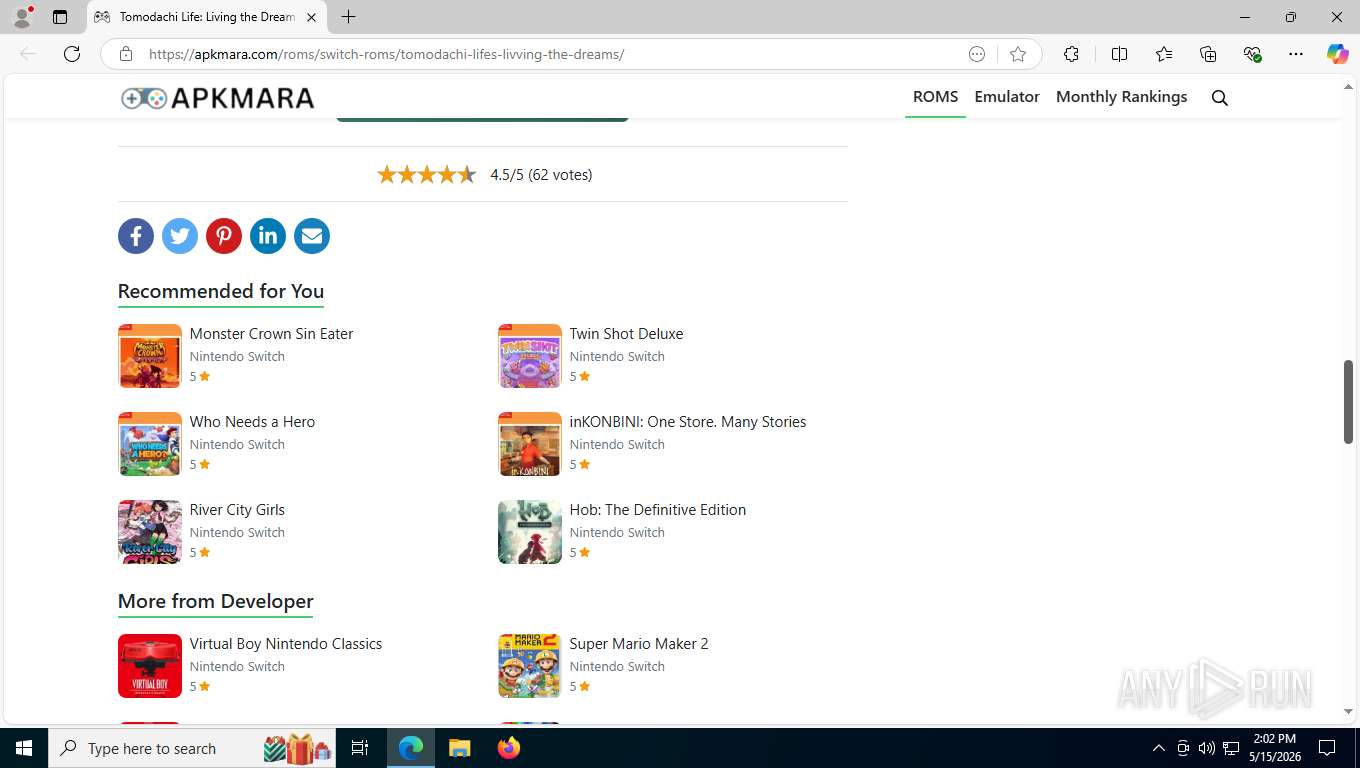
Task: Open browser essentials heart icon
Action: [x=1252, y=54]
